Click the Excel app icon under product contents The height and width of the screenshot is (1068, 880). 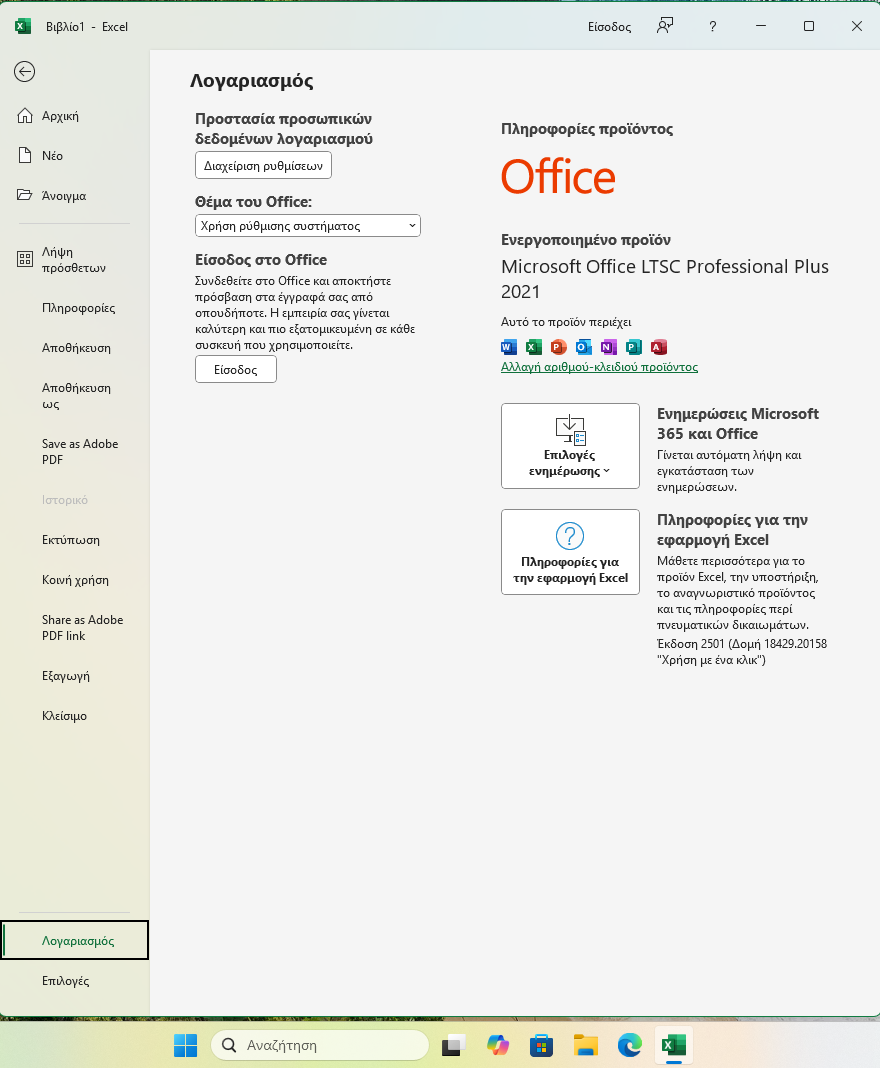point(534,347)
